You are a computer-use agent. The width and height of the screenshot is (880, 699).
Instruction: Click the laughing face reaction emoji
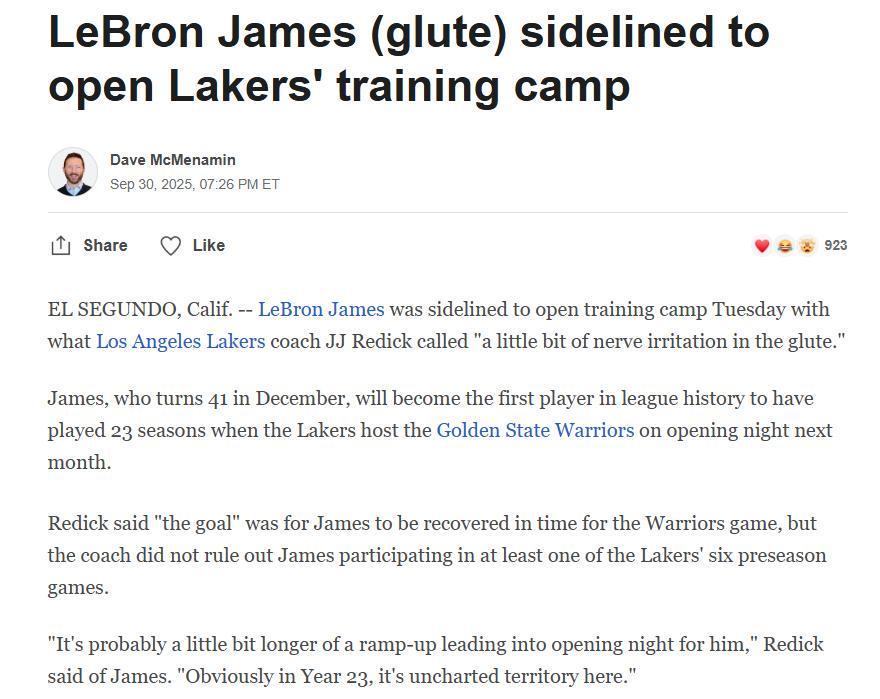(785, 245)
